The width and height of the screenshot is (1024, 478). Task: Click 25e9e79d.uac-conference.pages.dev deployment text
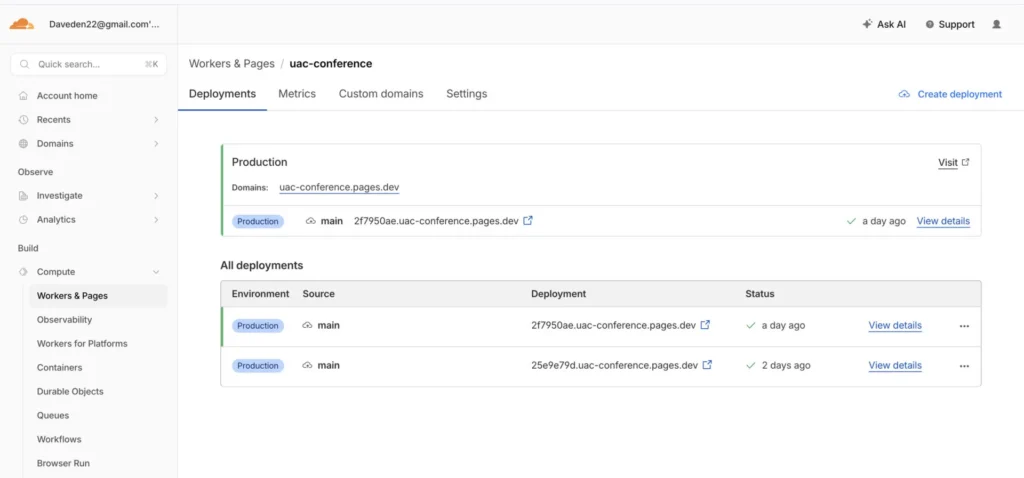click(615, 366)
